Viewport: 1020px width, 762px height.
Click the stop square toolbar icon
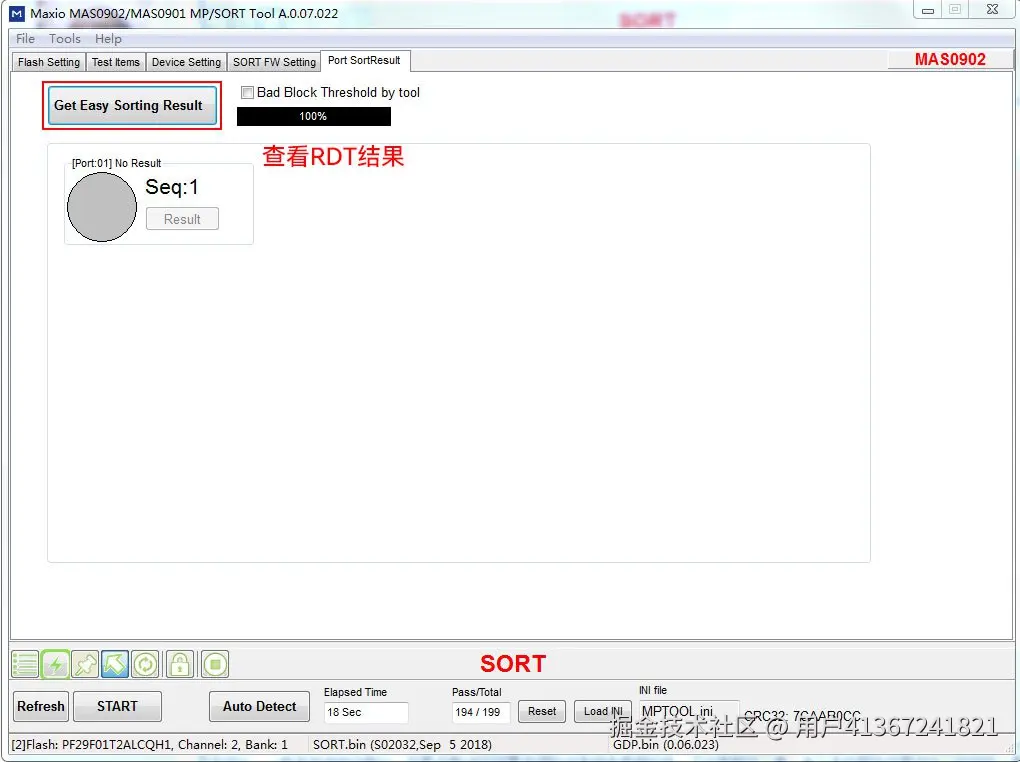[215, 664]
